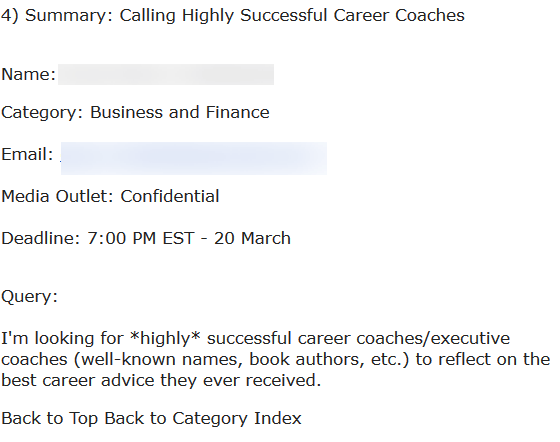Click the Query: label
Image resolution: width=560 pixels, height=442 pixels.
[29, 297]
